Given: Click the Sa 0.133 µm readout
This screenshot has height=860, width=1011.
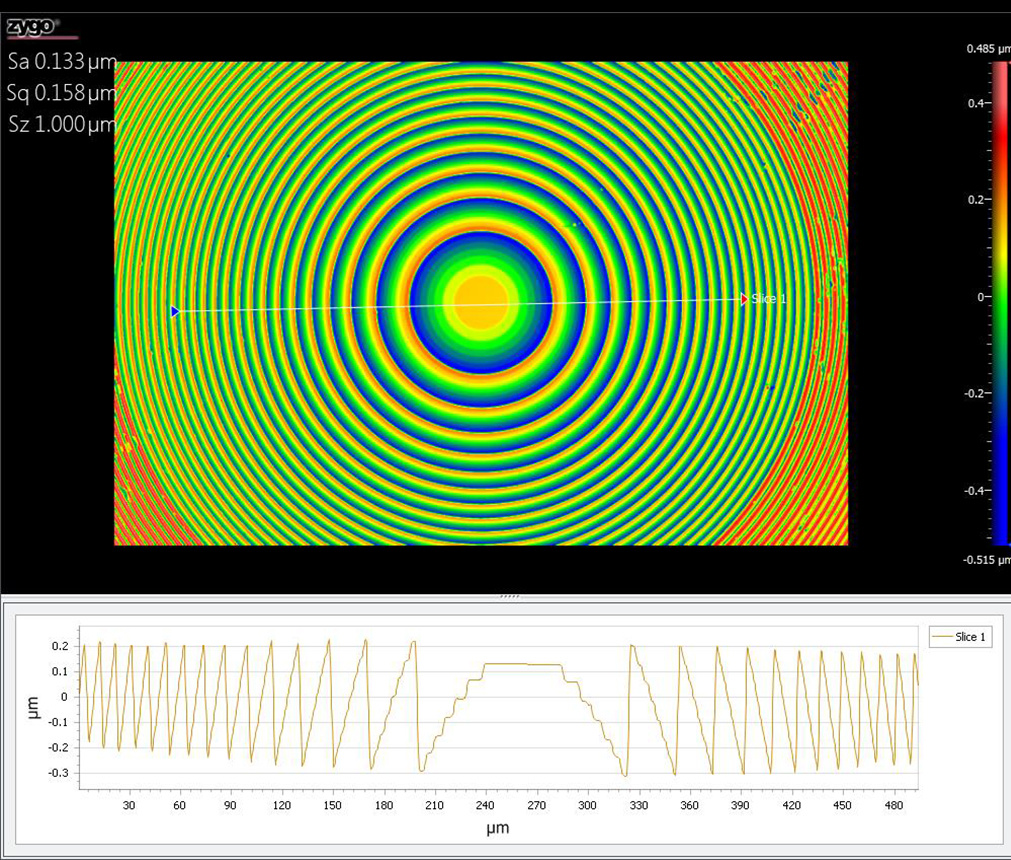Looking at the screenshot, I should [62, 62].
